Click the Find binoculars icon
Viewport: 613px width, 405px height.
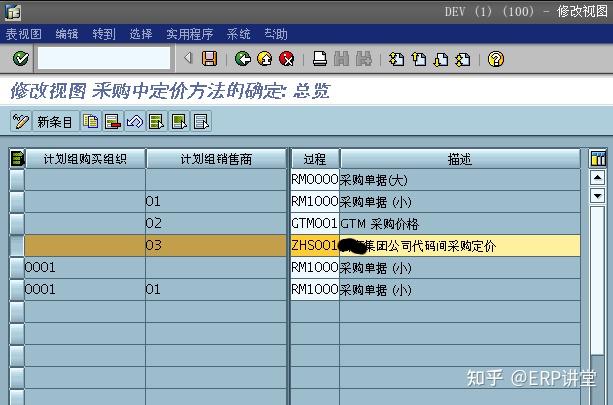[x=341, y=59]
